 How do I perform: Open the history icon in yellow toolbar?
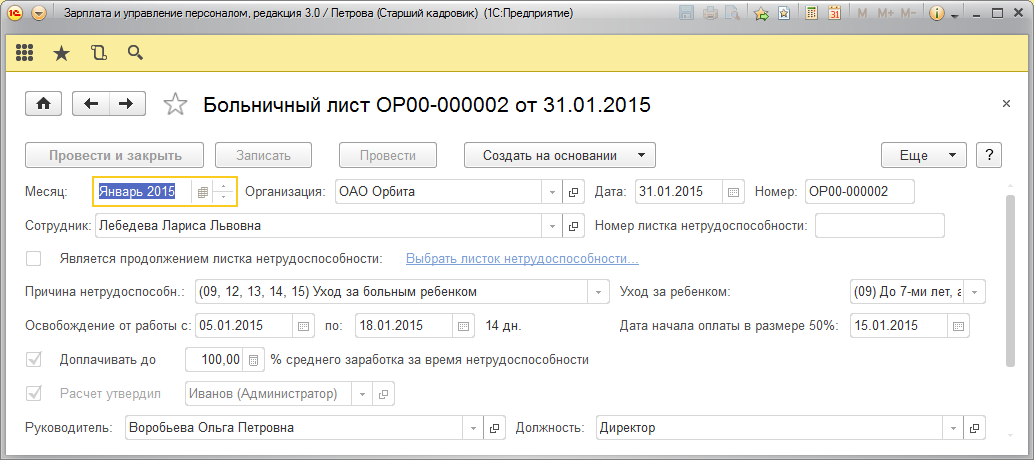click(x=98, y=53)
